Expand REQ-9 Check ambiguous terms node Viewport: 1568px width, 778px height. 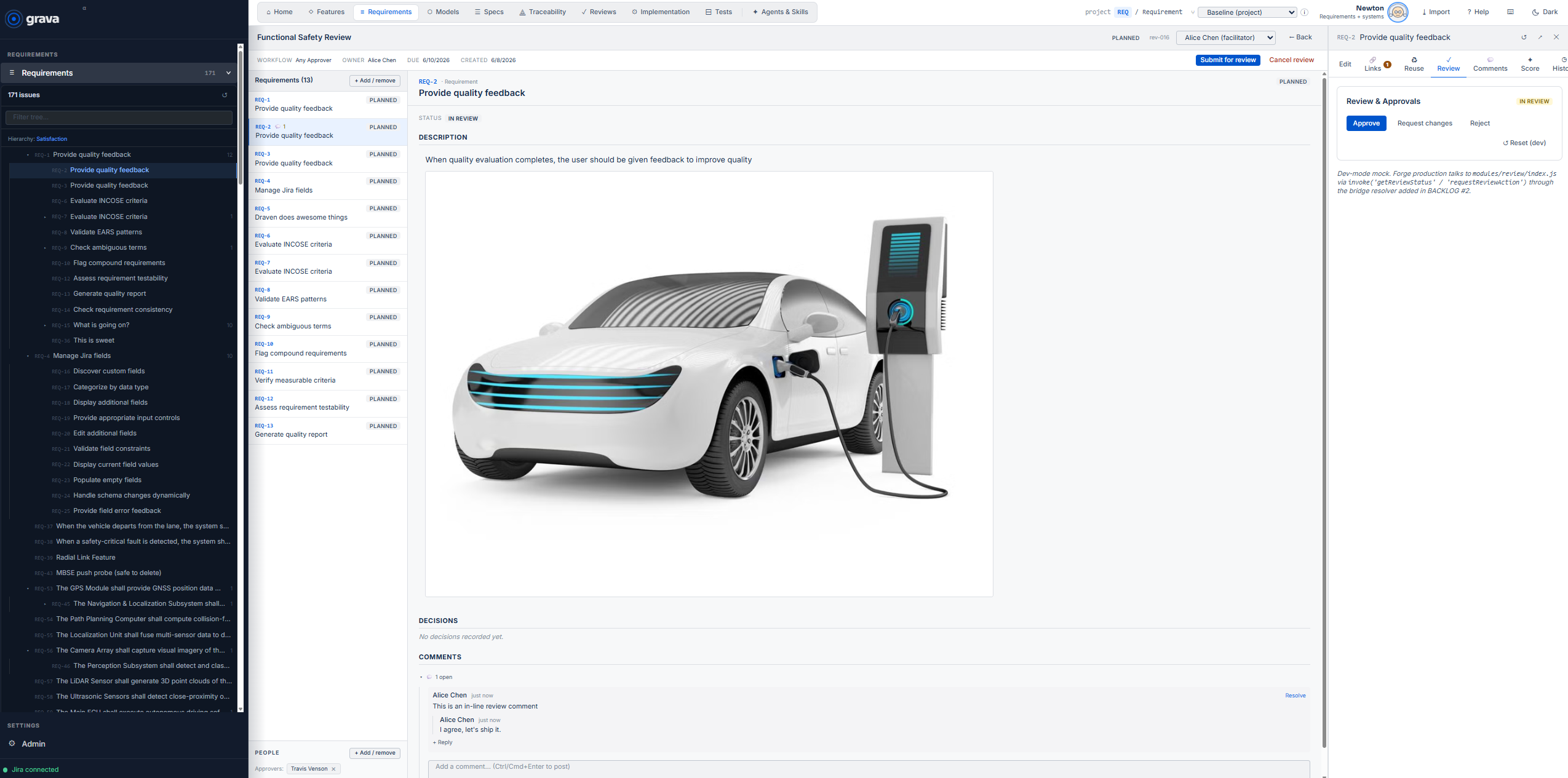tap(46, 248)
